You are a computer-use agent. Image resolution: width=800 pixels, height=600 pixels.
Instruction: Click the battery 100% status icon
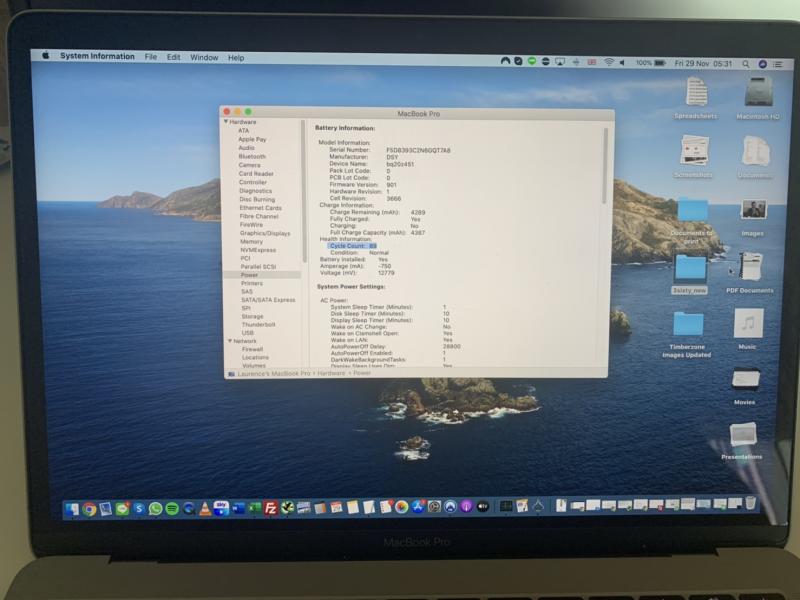click(x=651, y=63)
